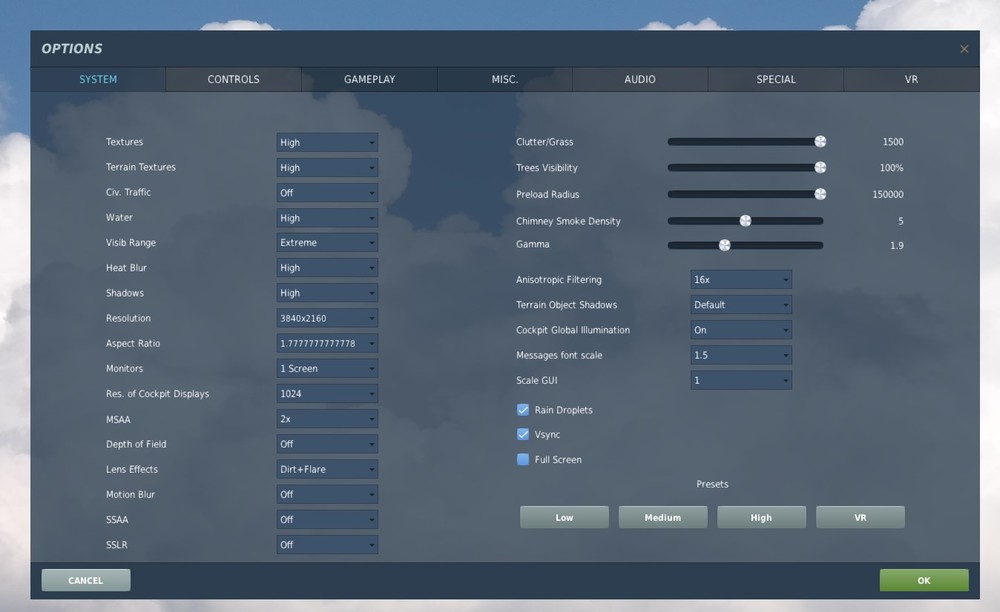1000x612 pixels.
Task: Enable the Full Screen checkbox
Action: tap(523, 459)
